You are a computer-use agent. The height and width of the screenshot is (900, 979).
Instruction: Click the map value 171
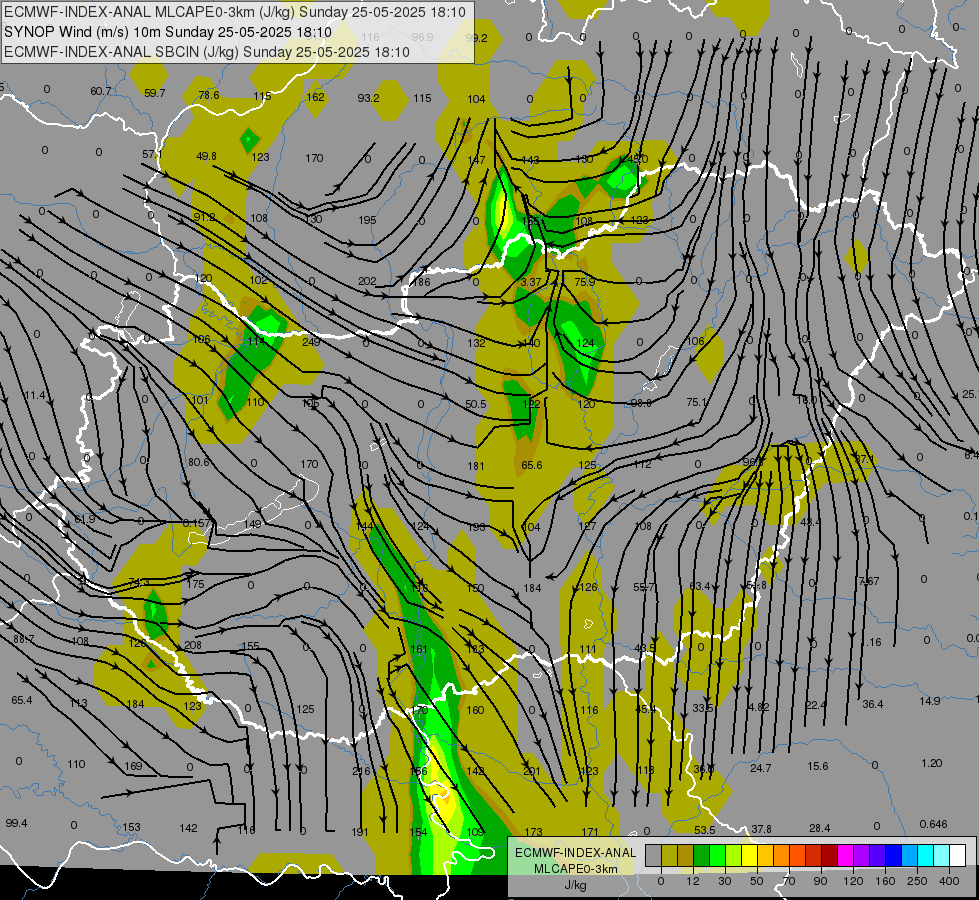point(590,832)
